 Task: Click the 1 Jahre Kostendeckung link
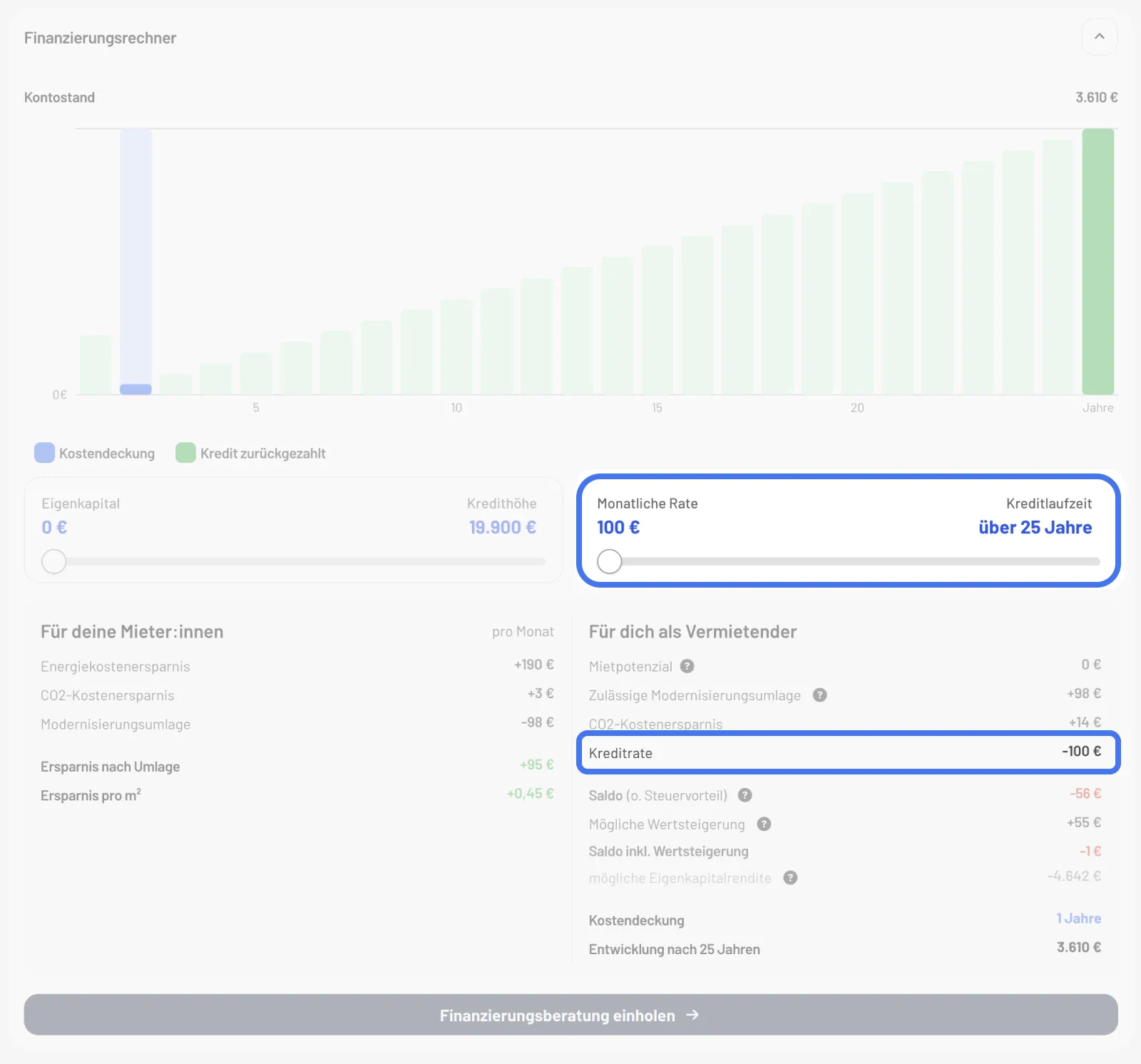1078,919
